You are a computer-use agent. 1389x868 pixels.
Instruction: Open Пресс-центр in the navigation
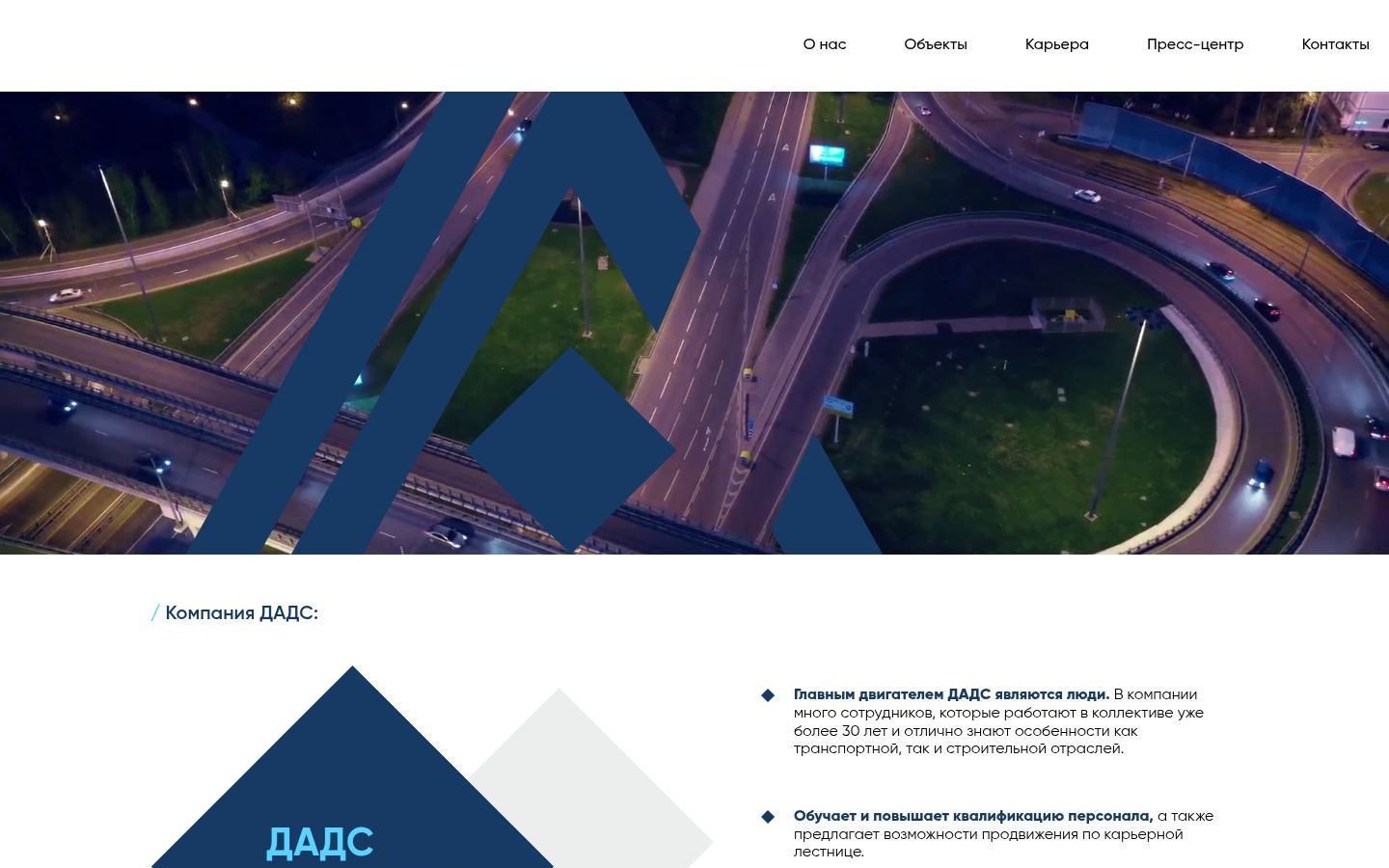click(1194, 44)
